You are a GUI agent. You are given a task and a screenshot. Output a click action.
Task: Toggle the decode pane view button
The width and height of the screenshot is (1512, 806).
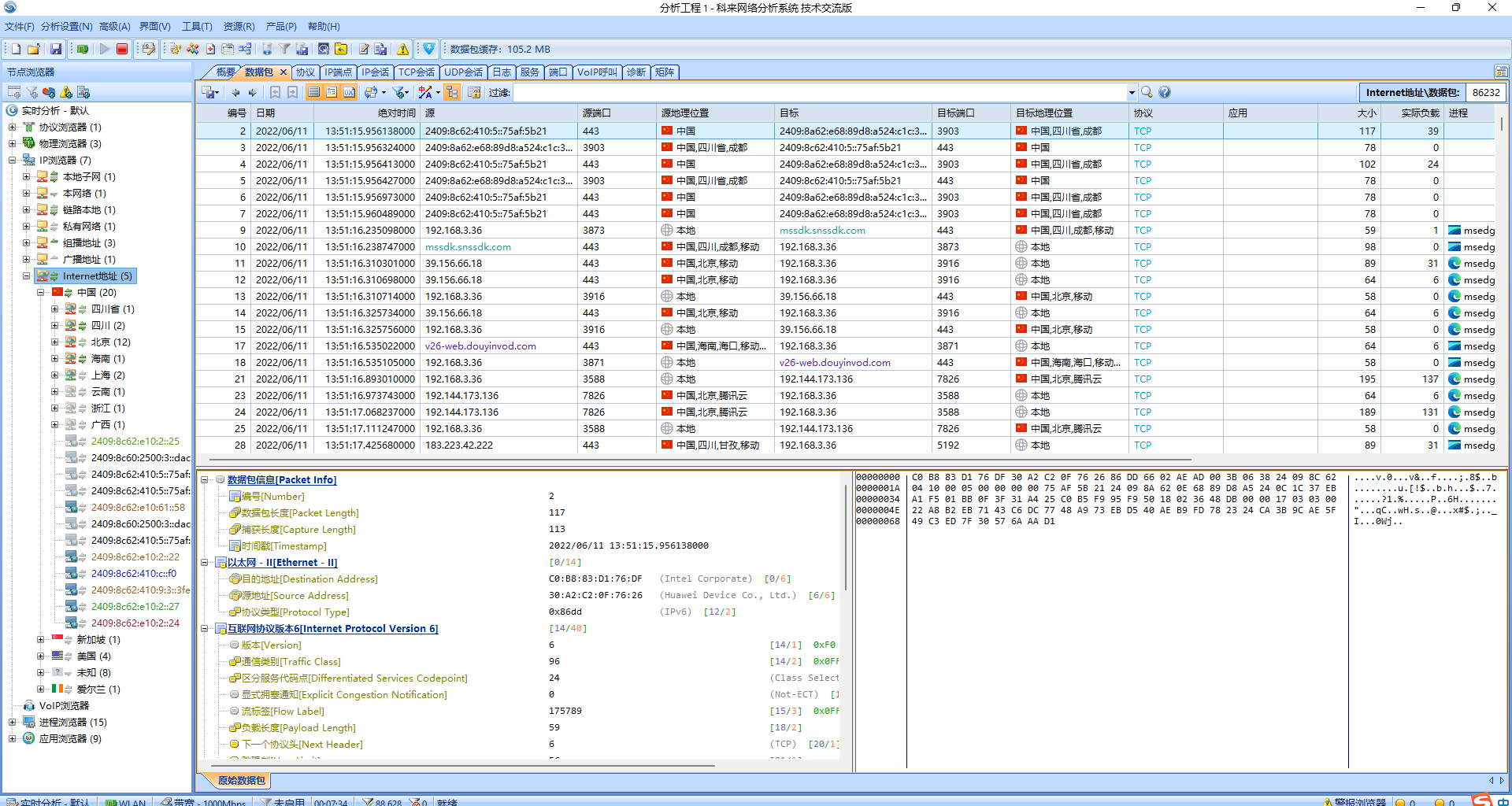[x=331, y=93]
